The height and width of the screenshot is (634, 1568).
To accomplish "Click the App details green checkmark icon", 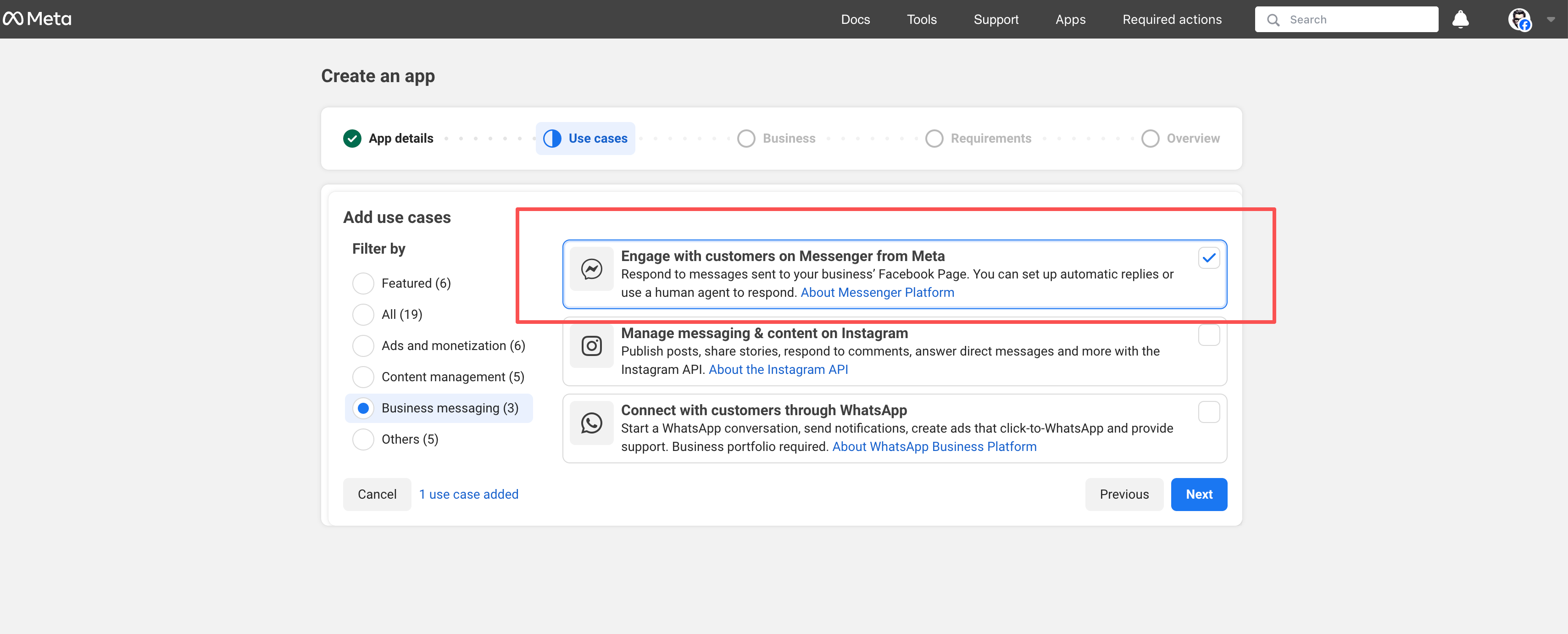I will point(352,139).
